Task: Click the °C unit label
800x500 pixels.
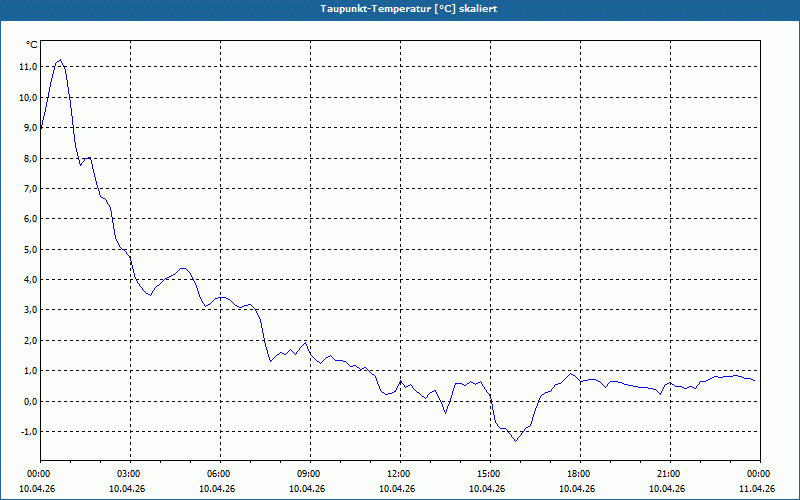Action: (32, 45)
